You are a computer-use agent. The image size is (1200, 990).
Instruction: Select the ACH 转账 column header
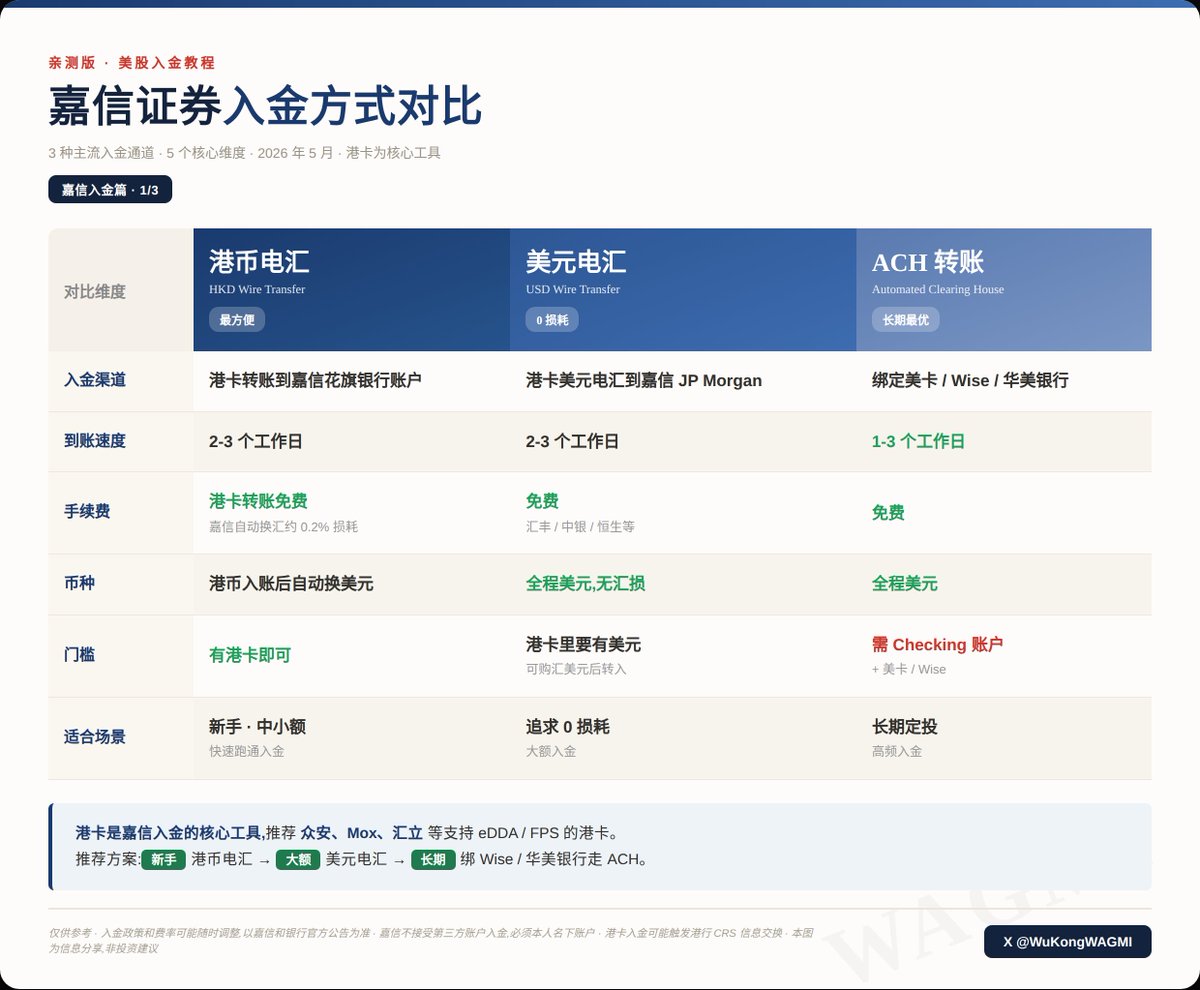pyautogui.click(x=1004, y=290)
